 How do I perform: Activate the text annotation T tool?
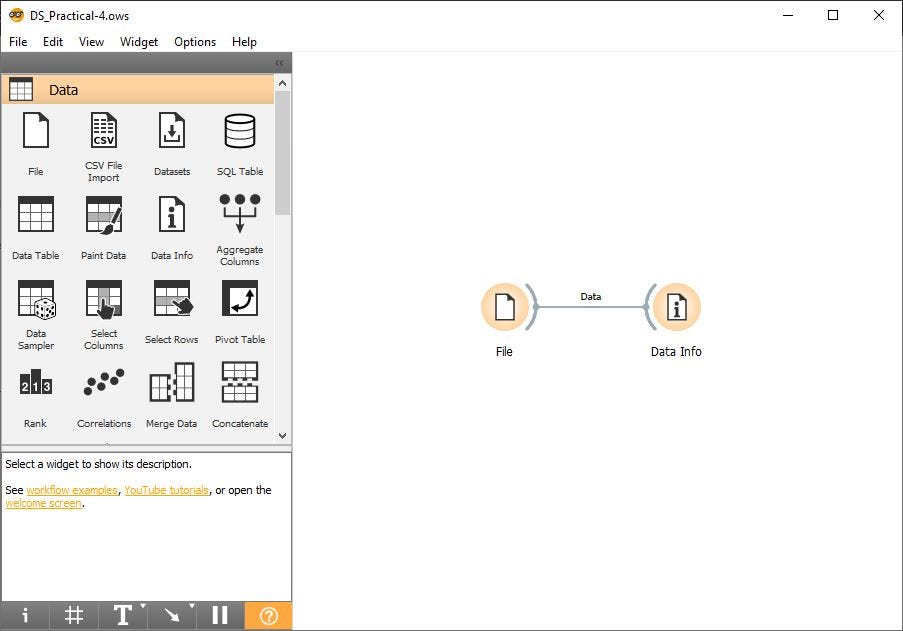122,615
